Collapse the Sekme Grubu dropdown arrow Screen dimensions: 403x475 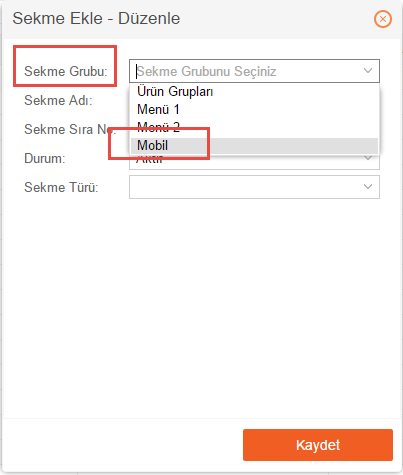point(368,71)
